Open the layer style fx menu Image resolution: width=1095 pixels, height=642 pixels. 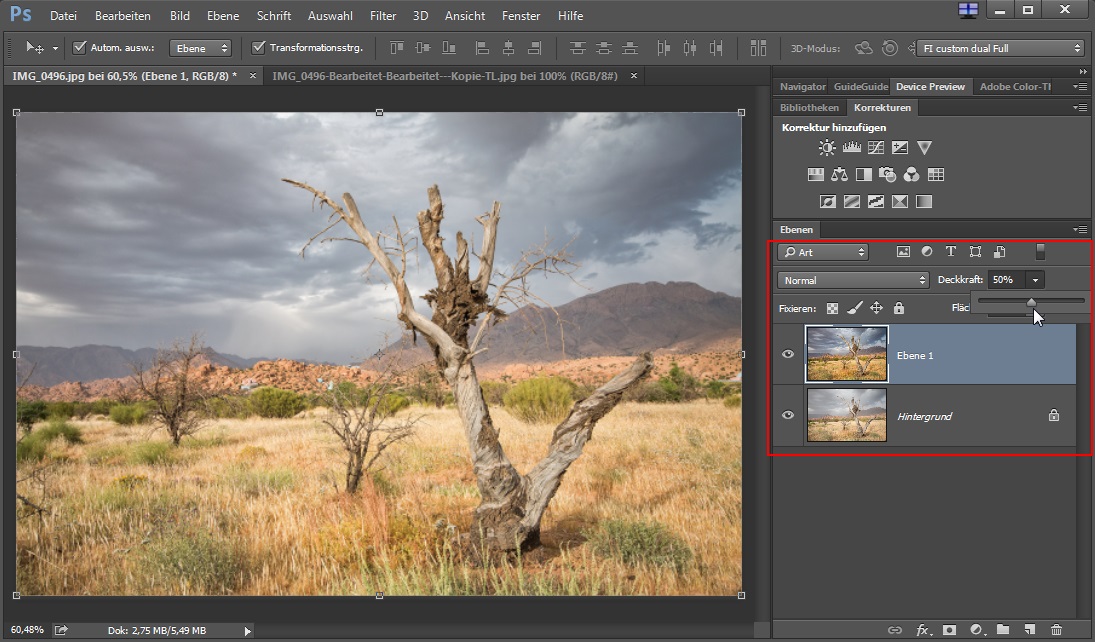point(923,630)
